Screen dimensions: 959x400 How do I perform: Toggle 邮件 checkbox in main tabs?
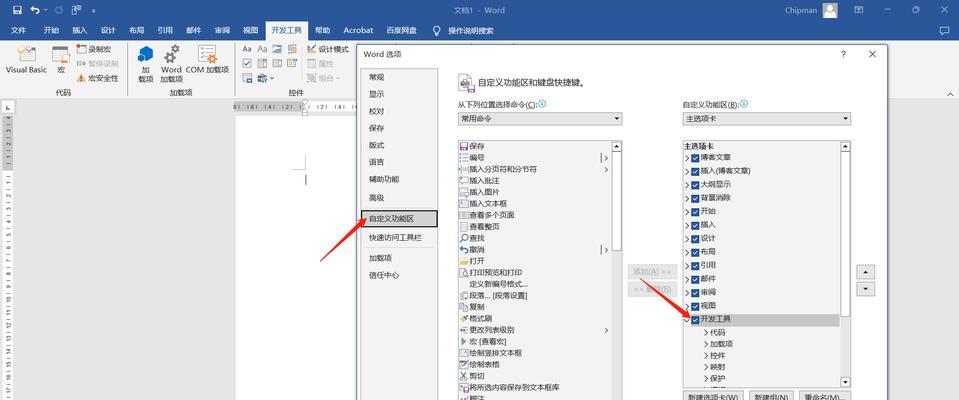pos(695,279)
